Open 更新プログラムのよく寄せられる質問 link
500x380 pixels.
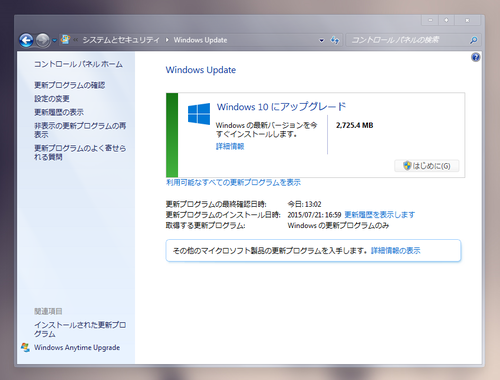point(80,152)
